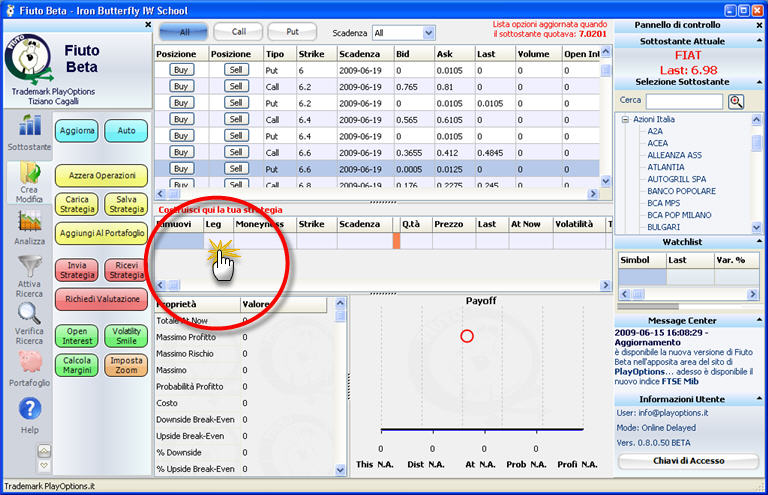Screen dimensions: 768x495
Task: Select BCA MPS in the stock tree
Action: (x=664, y=203)
